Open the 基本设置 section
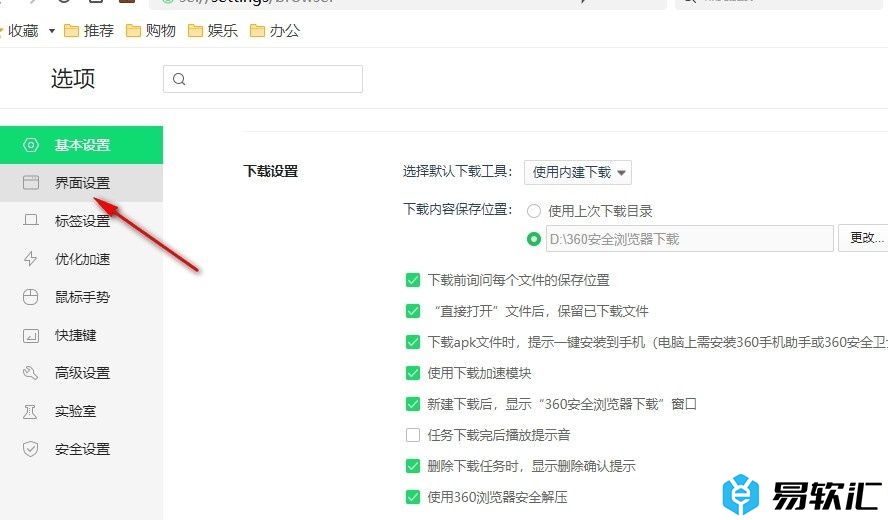 coord(82,145)
